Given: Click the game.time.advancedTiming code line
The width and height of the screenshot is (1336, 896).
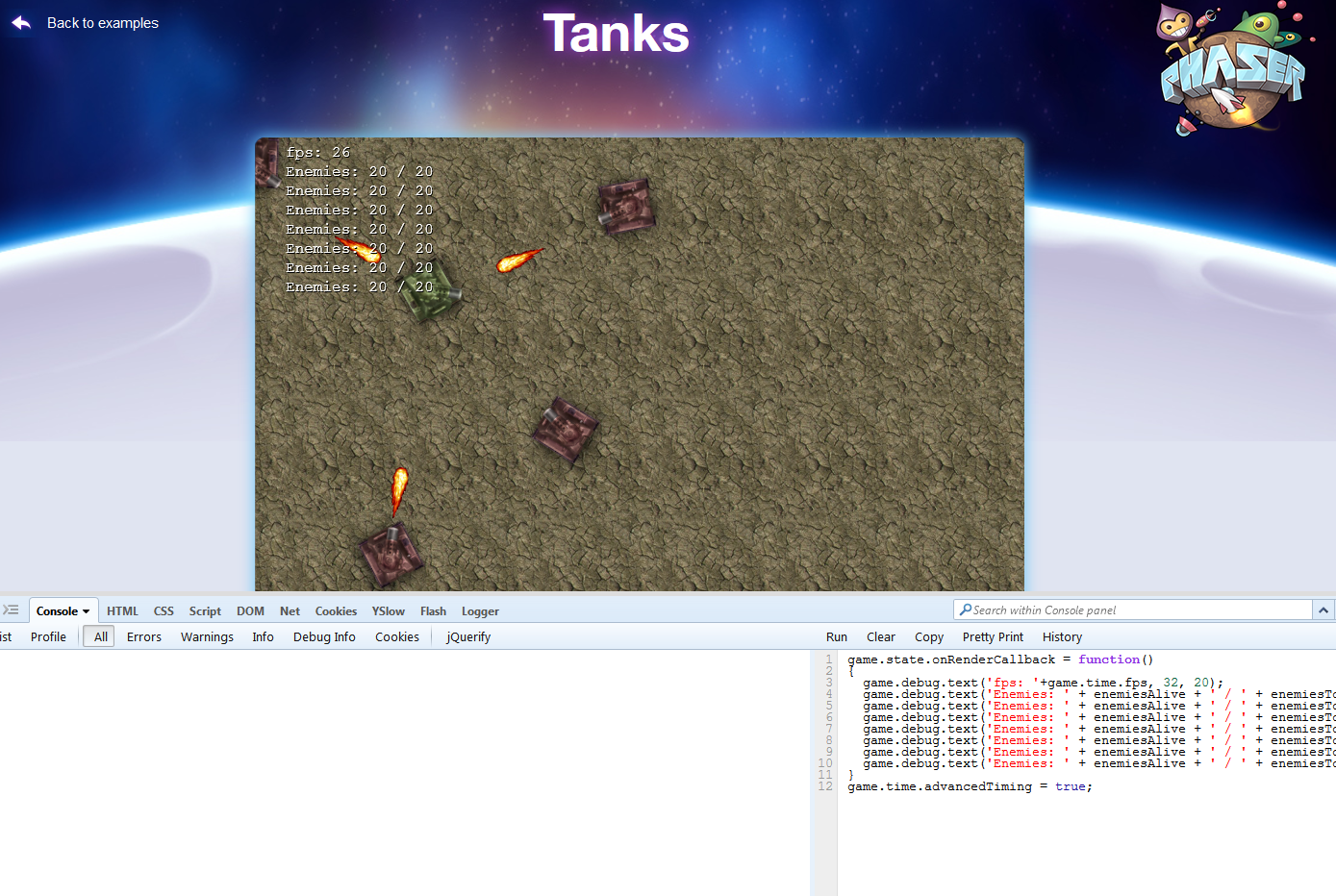Looking at the screenshot, I should pos(970,786).
